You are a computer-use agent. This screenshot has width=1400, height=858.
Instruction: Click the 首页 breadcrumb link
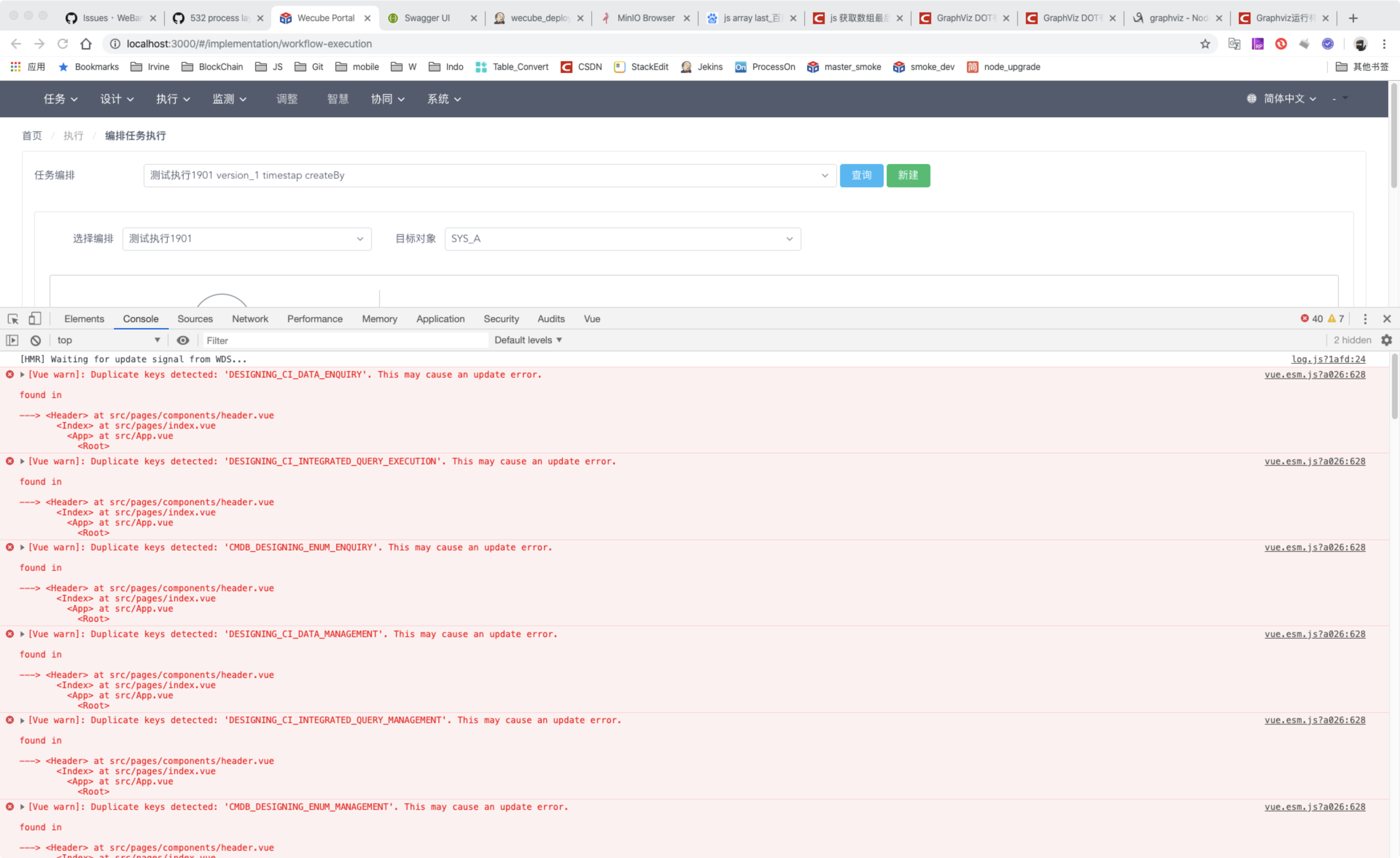click(x=32, y=136)
